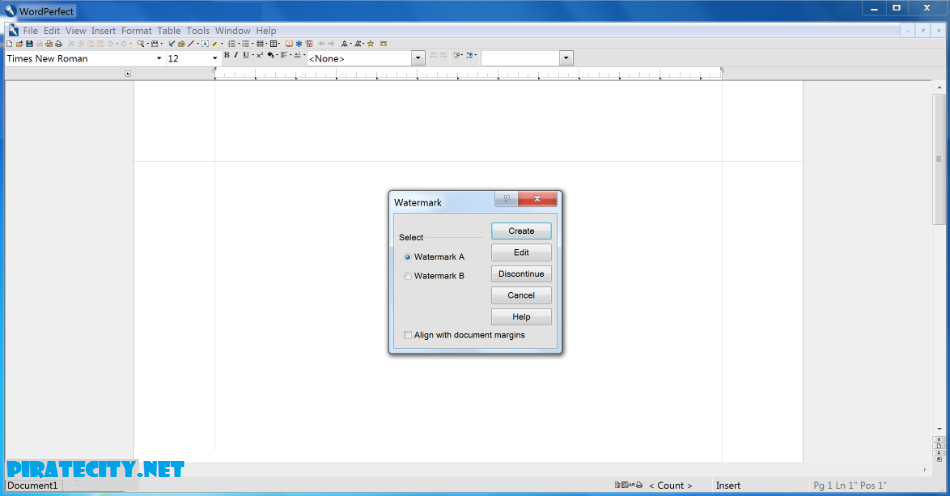Click the Help button in Watermark dialog
This screenshot has width=950, height=496.
(x=521, y=317)
